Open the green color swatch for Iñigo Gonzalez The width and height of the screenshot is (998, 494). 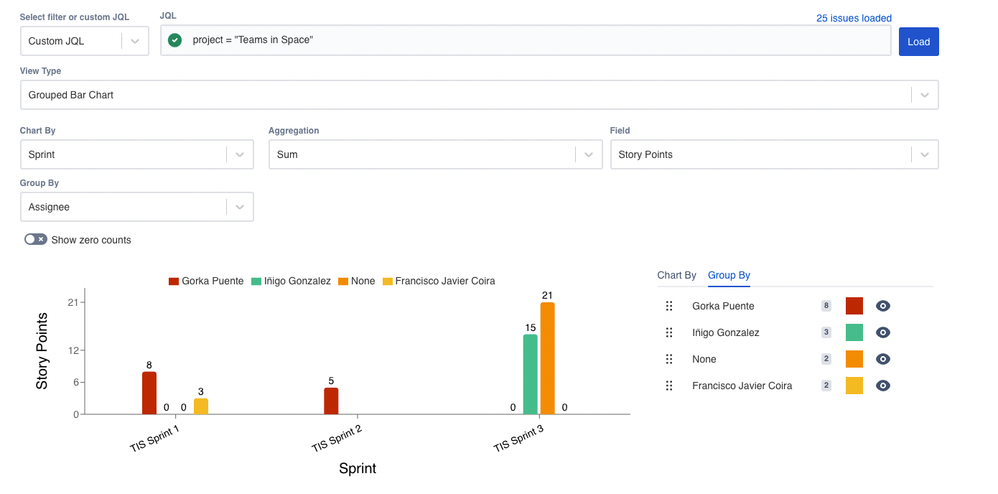tap(854, 332)
